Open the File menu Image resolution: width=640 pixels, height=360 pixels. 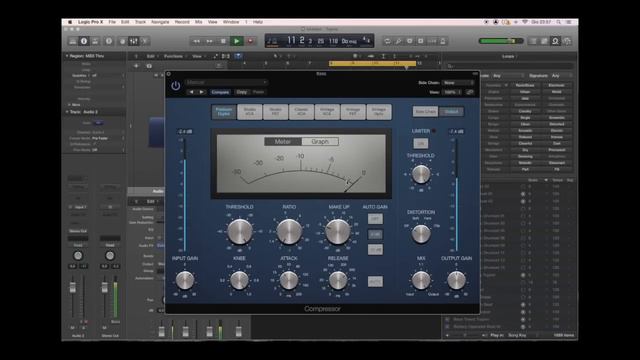112,22
